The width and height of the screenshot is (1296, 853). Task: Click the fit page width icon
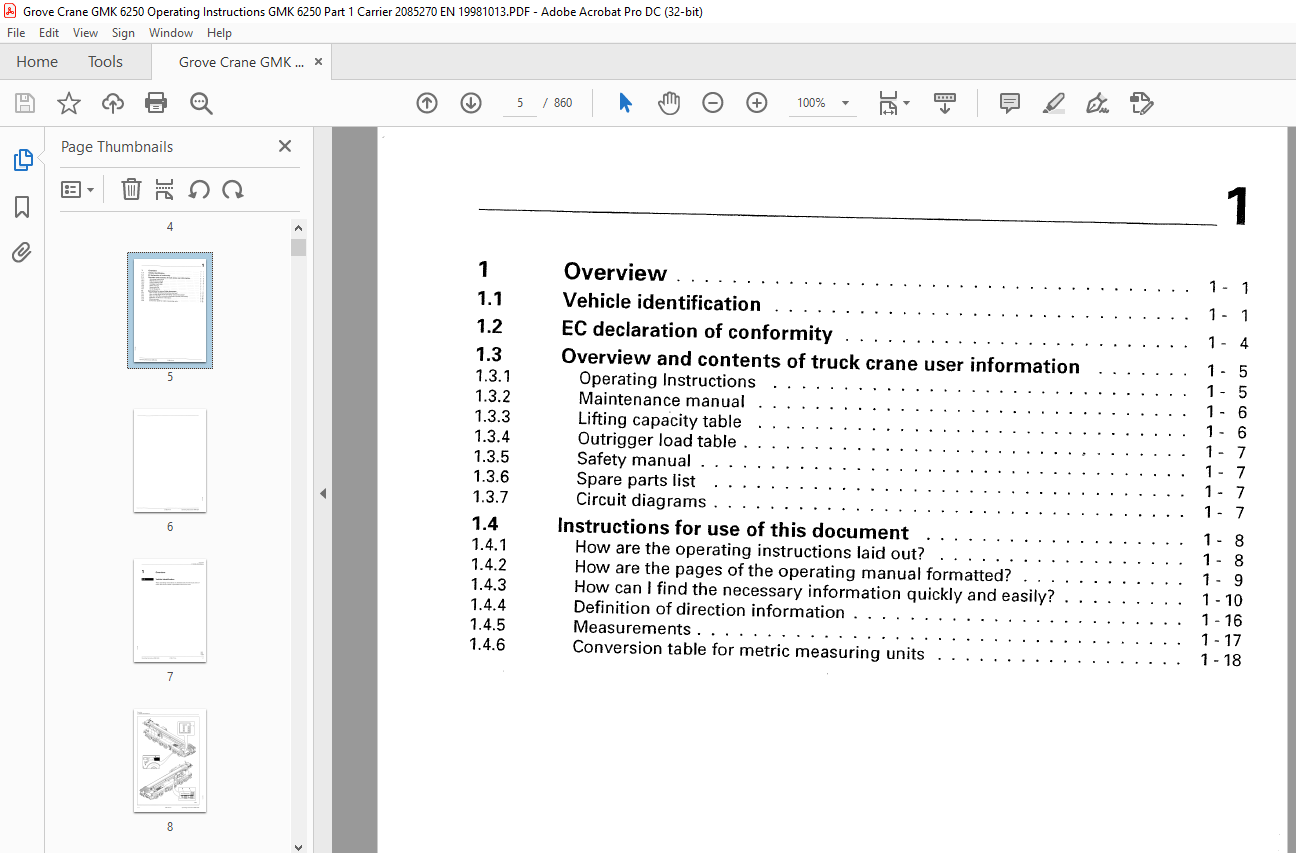pos(887,103)
